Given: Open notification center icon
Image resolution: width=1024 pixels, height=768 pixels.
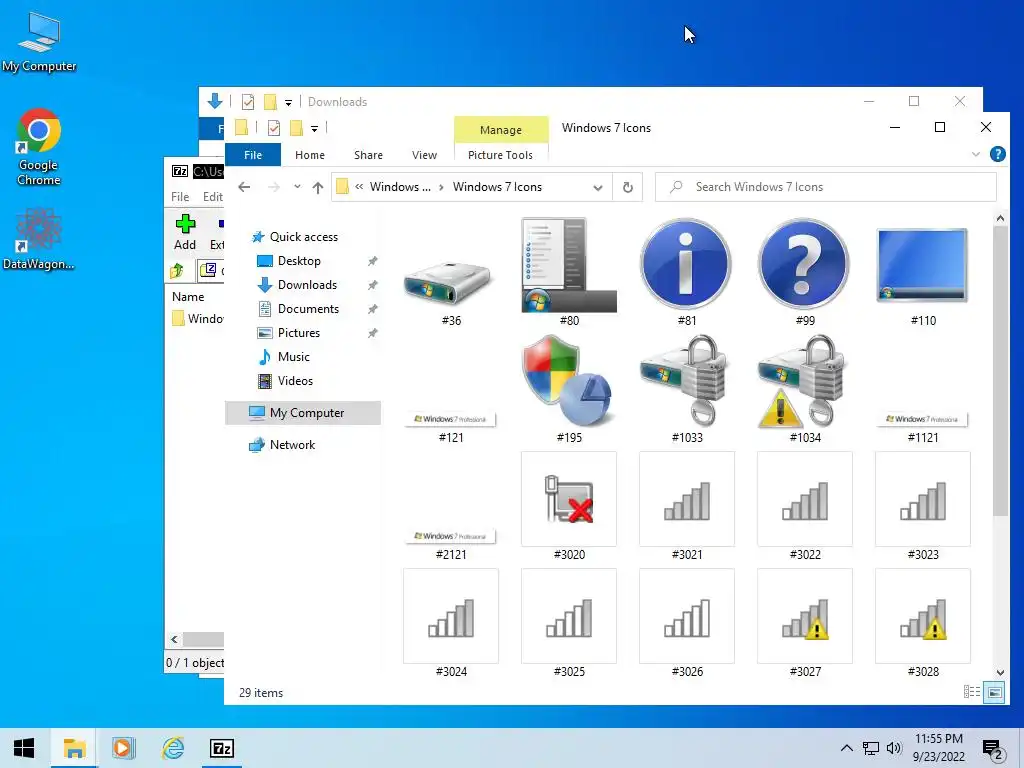Looking at the screenshot, I should pyautogui.click(x=993, y=749).
